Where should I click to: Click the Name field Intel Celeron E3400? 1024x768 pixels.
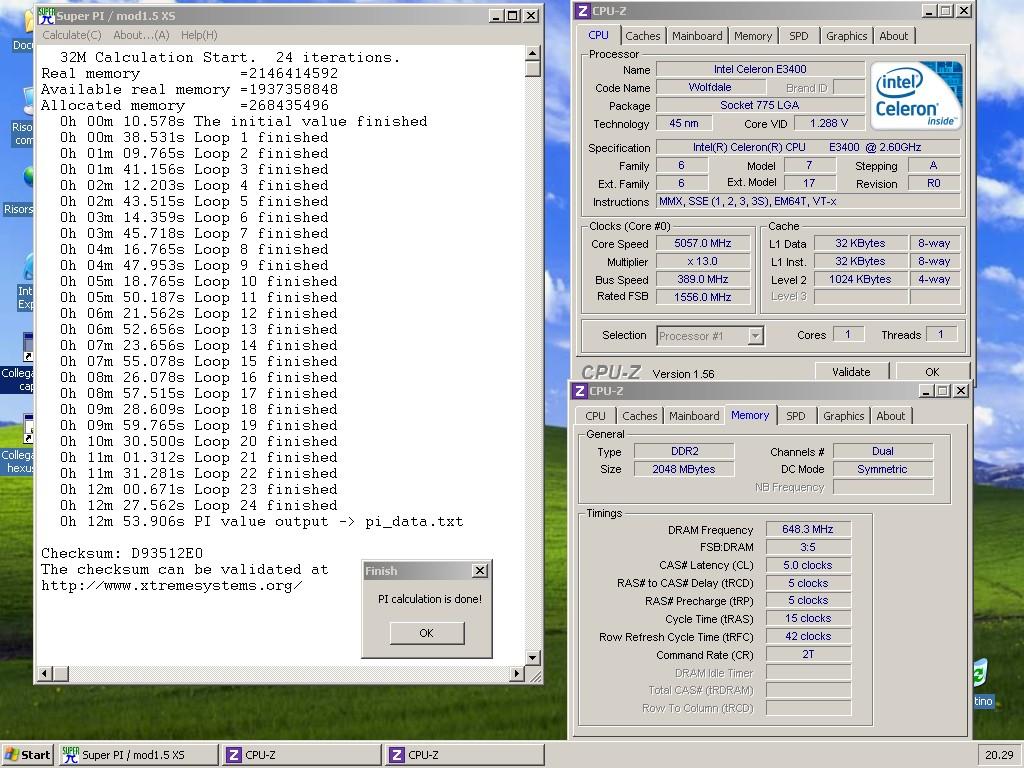tap(760, 69)
